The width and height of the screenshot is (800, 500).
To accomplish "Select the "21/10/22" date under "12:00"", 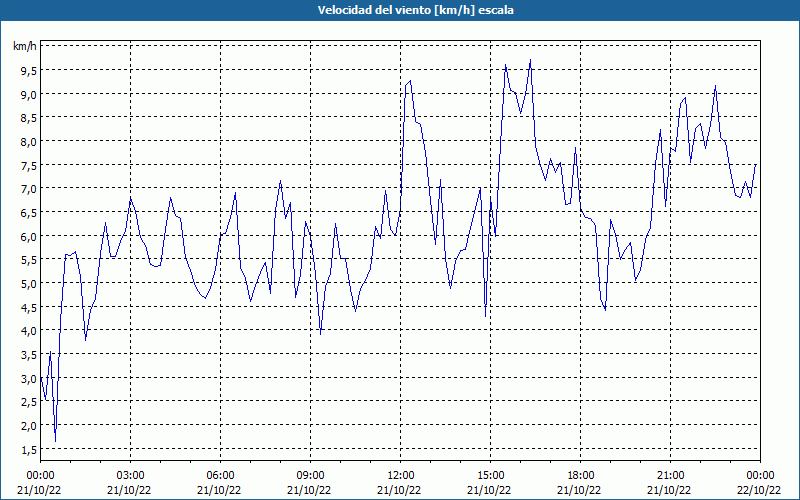I will [x=399, y=490].
